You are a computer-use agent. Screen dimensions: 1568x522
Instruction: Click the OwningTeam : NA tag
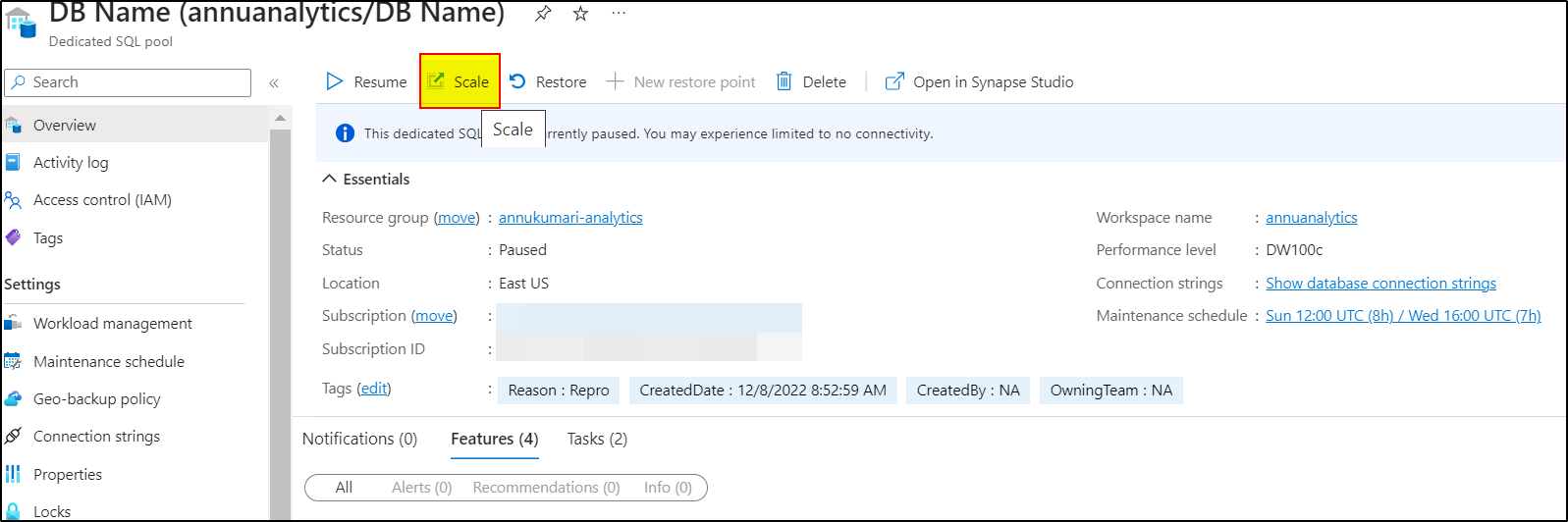(x=1111, y=391)
